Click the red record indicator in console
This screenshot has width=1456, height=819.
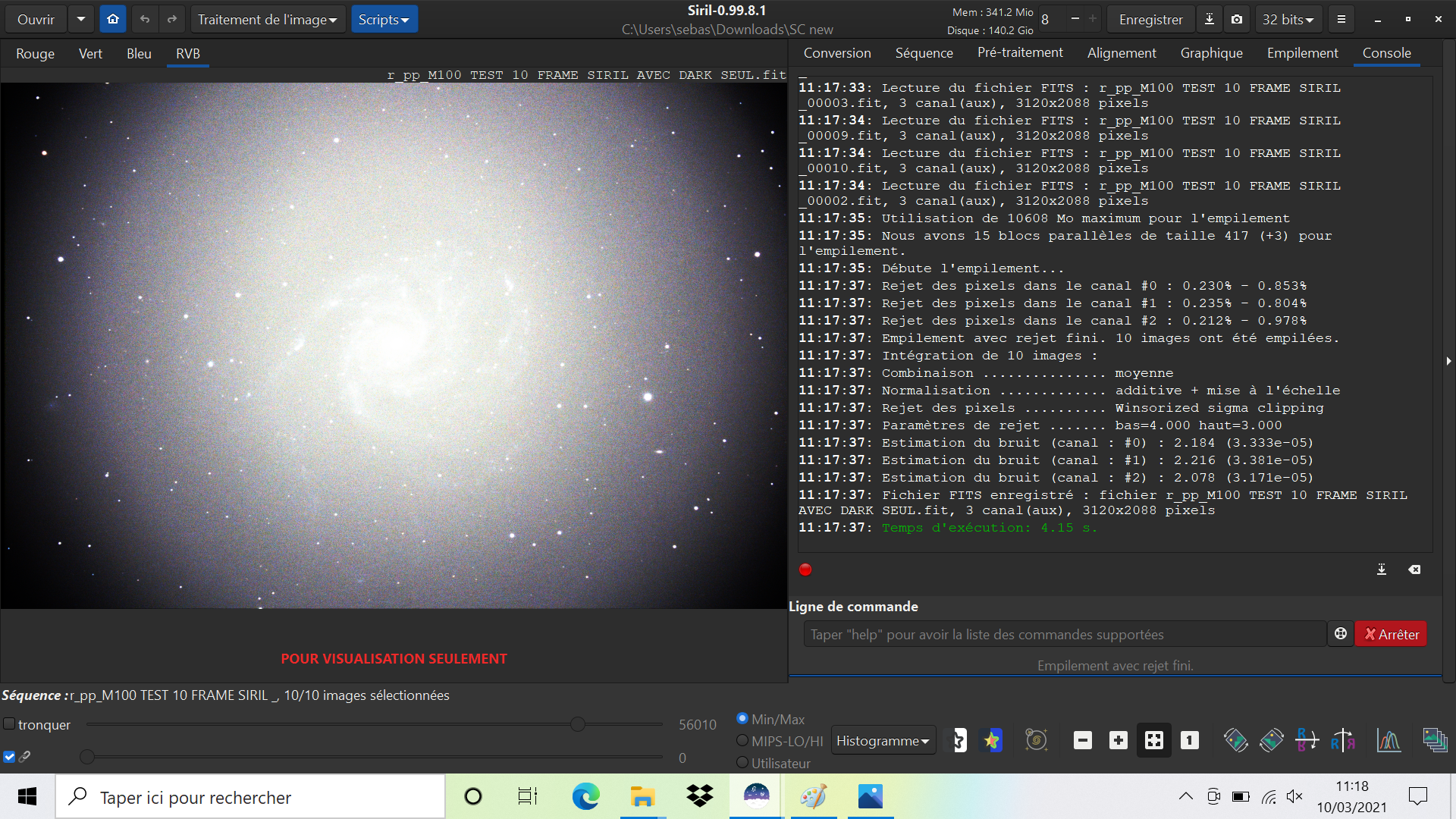[x=805, y=570]
